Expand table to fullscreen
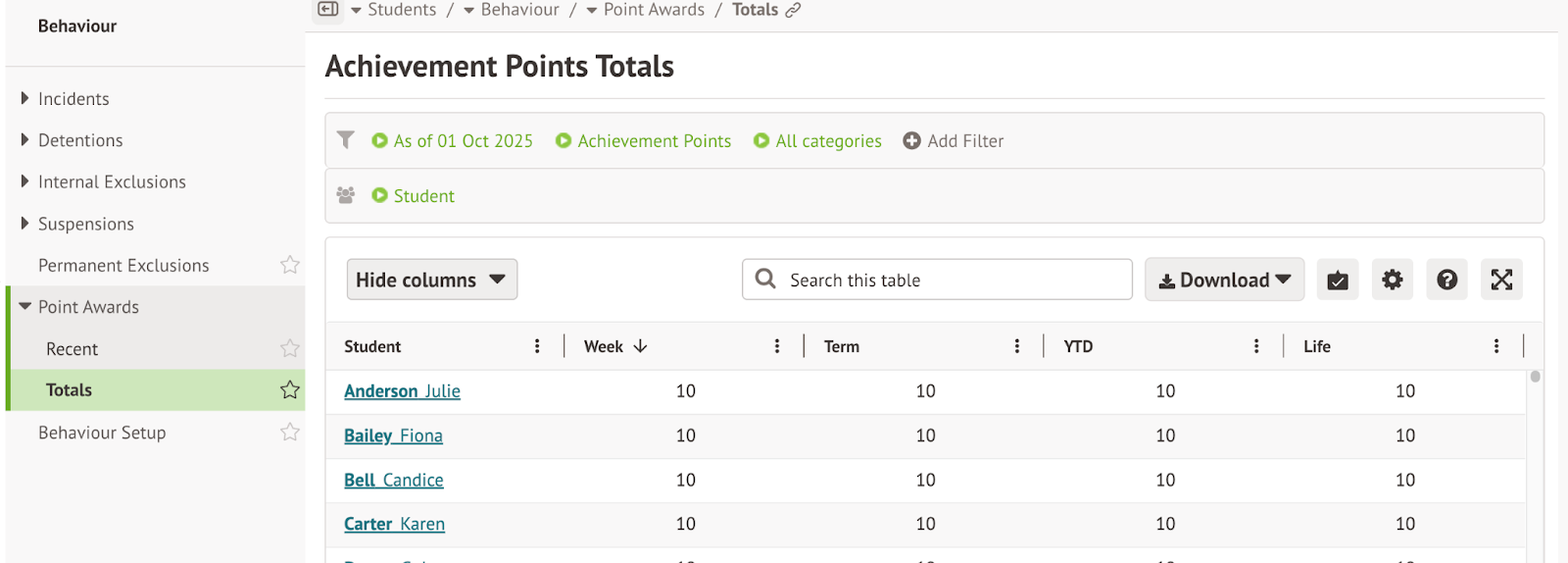 (x=1501, y=281)
